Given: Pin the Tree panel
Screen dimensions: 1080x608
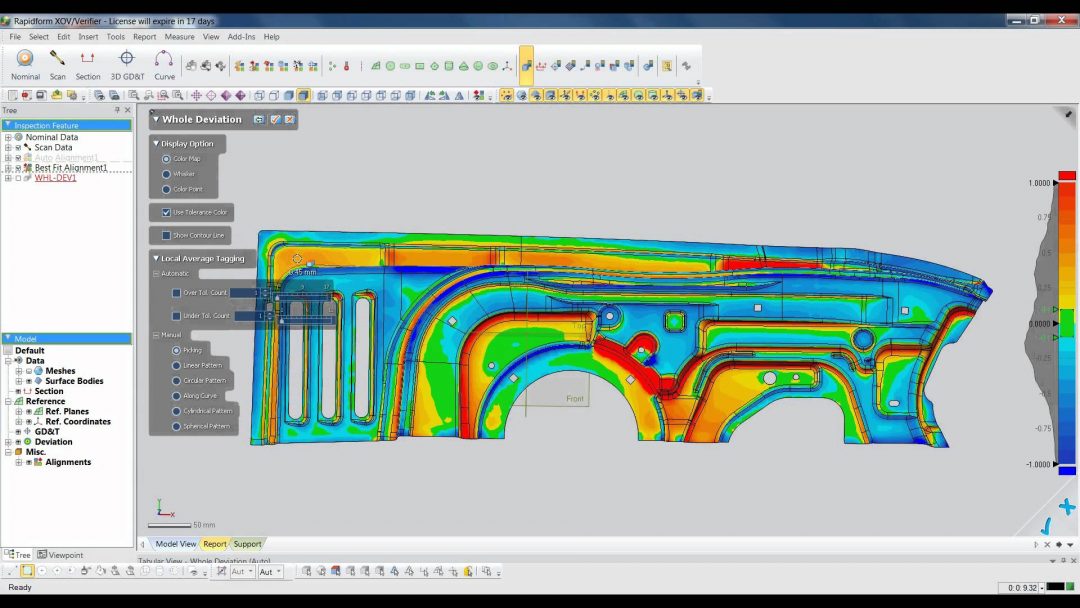Looking at the screenshot, I should (117, 110).
